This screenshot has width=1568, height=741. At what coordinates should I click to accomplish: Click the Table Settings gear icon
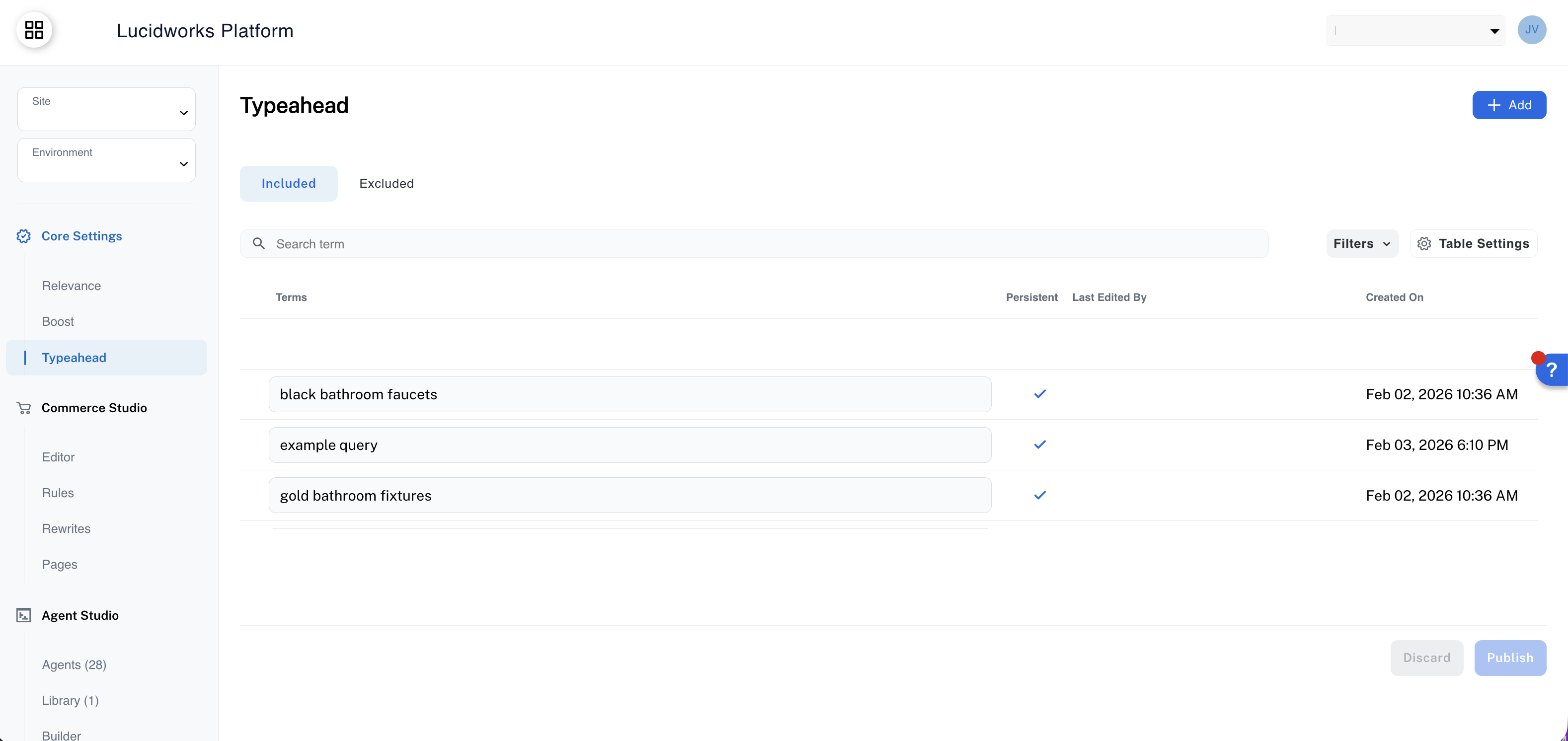coord(1424,243)
